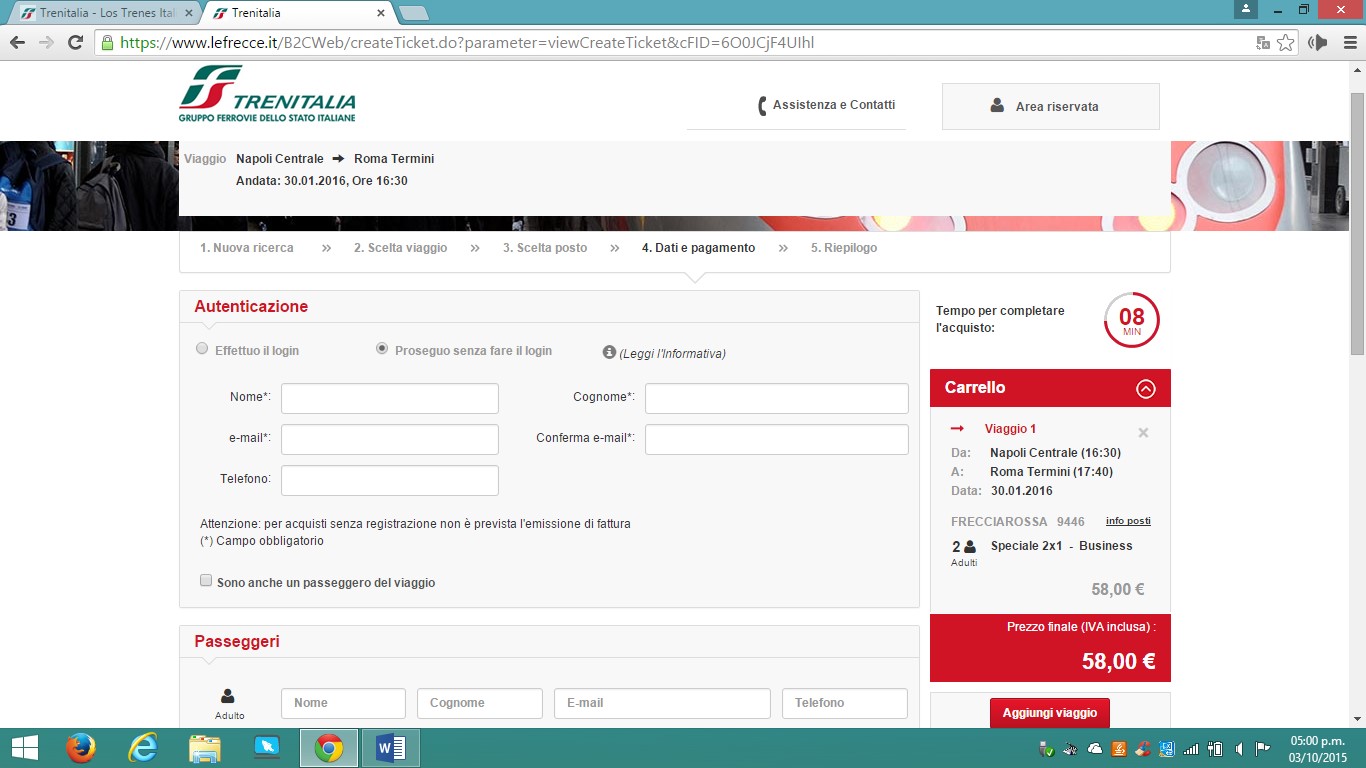Select Proseguo senza fare il login option
Viewport: 1366px width, 768px height.
pyautogui.click(x=382, y=349)
